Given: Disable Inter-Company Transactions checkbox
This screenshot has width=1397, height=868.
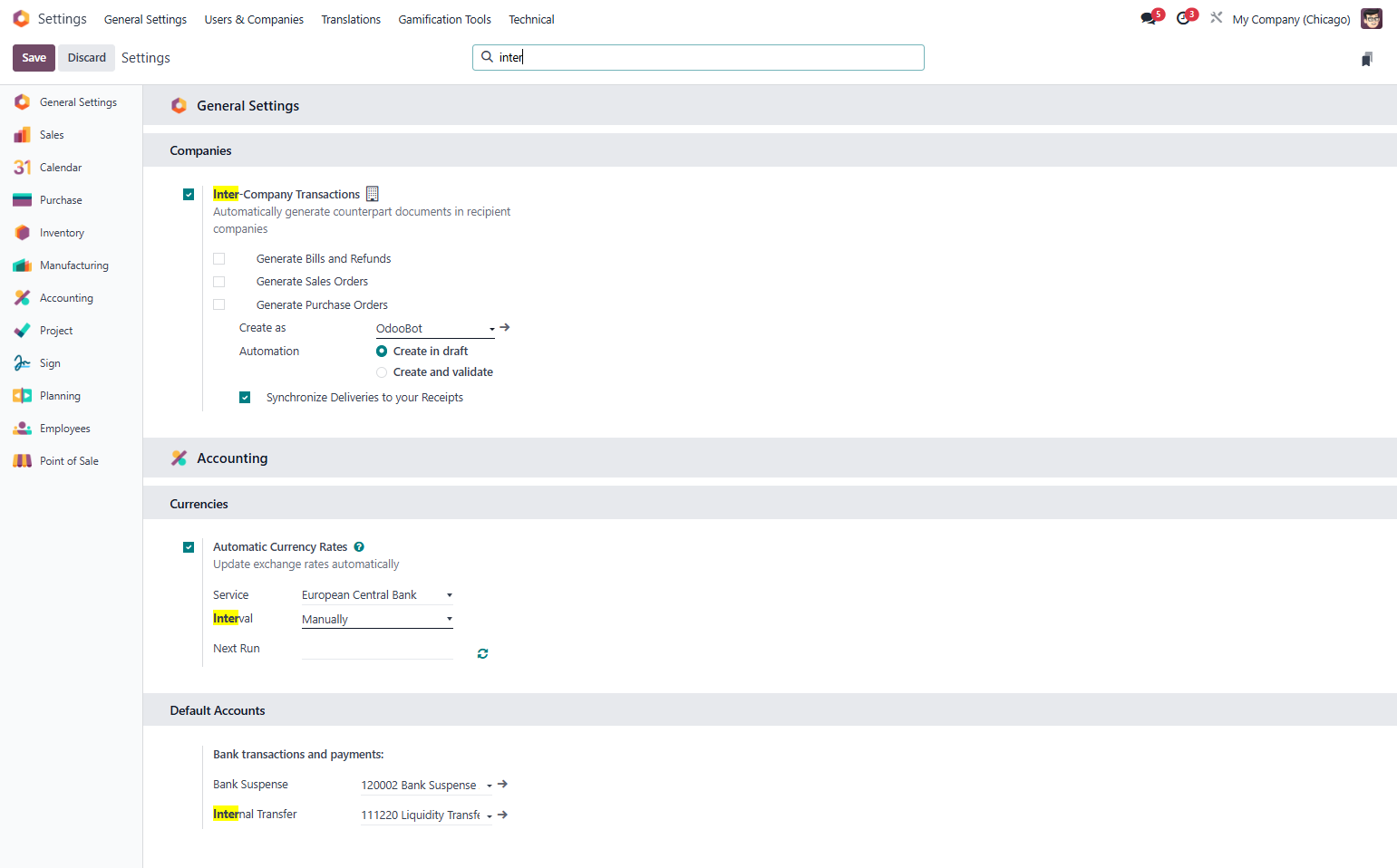Looking at the screenshot, I should click(189, 194).
